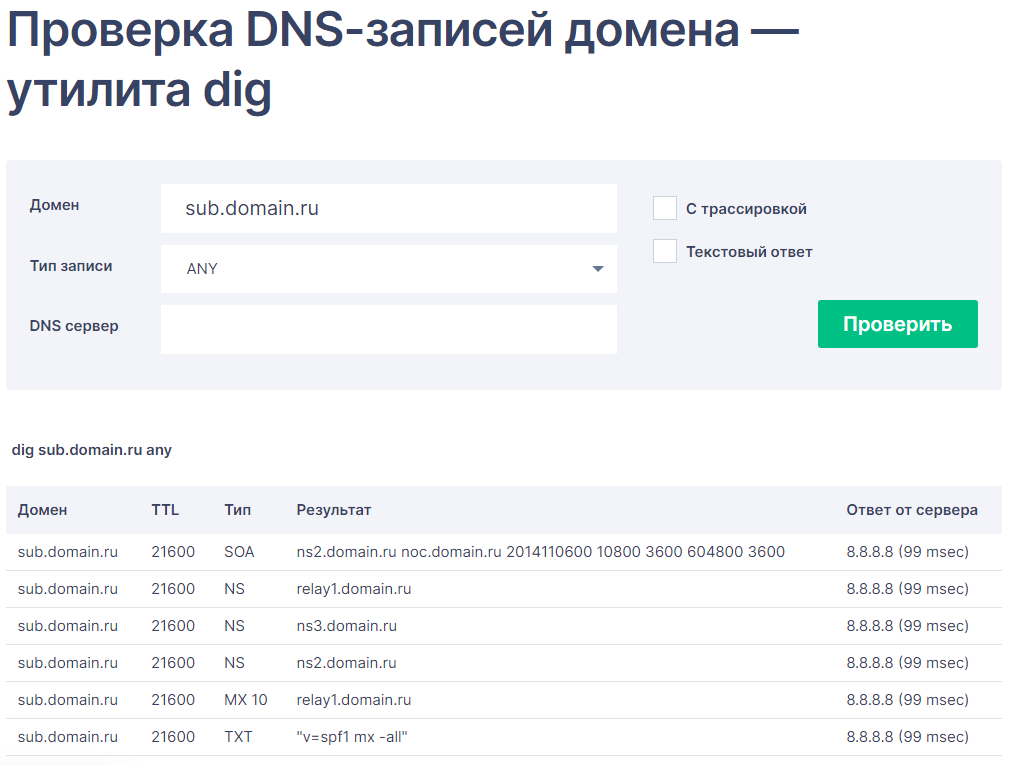Screen dimensions: 1009x765
Task: Open the Тип записи dropdown
Action: click(x=388, y=269)
